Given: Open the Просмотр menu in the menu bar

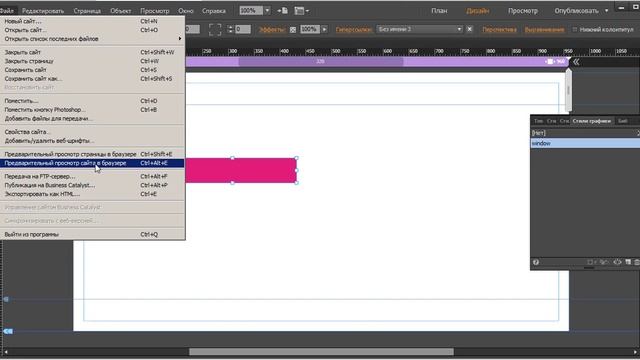Looking at the screenshot, I should click(x=154, y=11).
